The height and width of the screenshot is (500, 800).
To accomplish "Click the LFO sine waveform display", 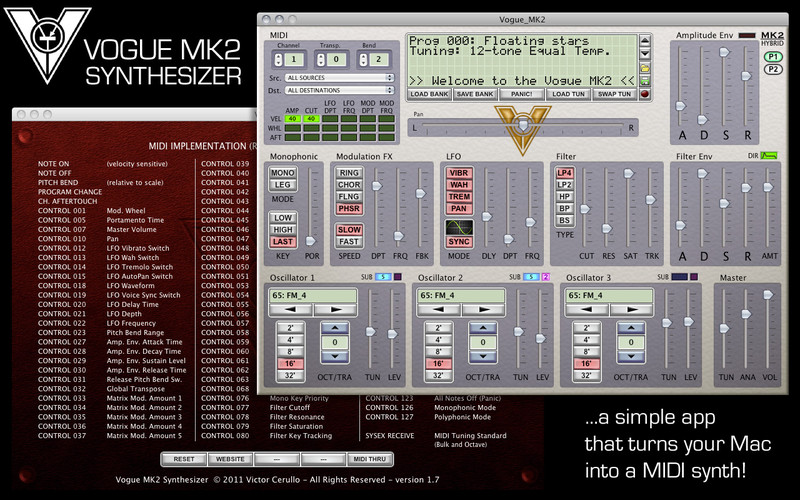I will 459,227.
